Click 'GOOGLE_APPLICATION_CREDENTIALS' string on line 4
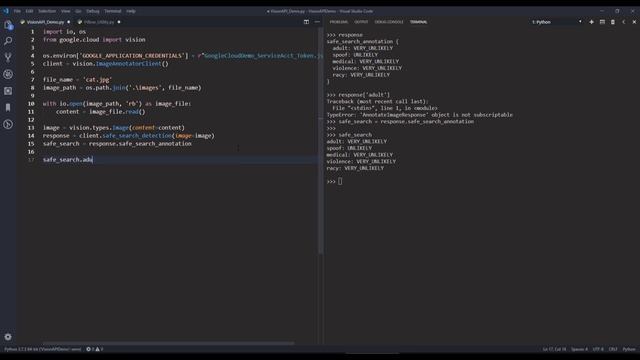The width and height of the screenshot is (640, 360). pyautogui.click(x=132, y=56)
